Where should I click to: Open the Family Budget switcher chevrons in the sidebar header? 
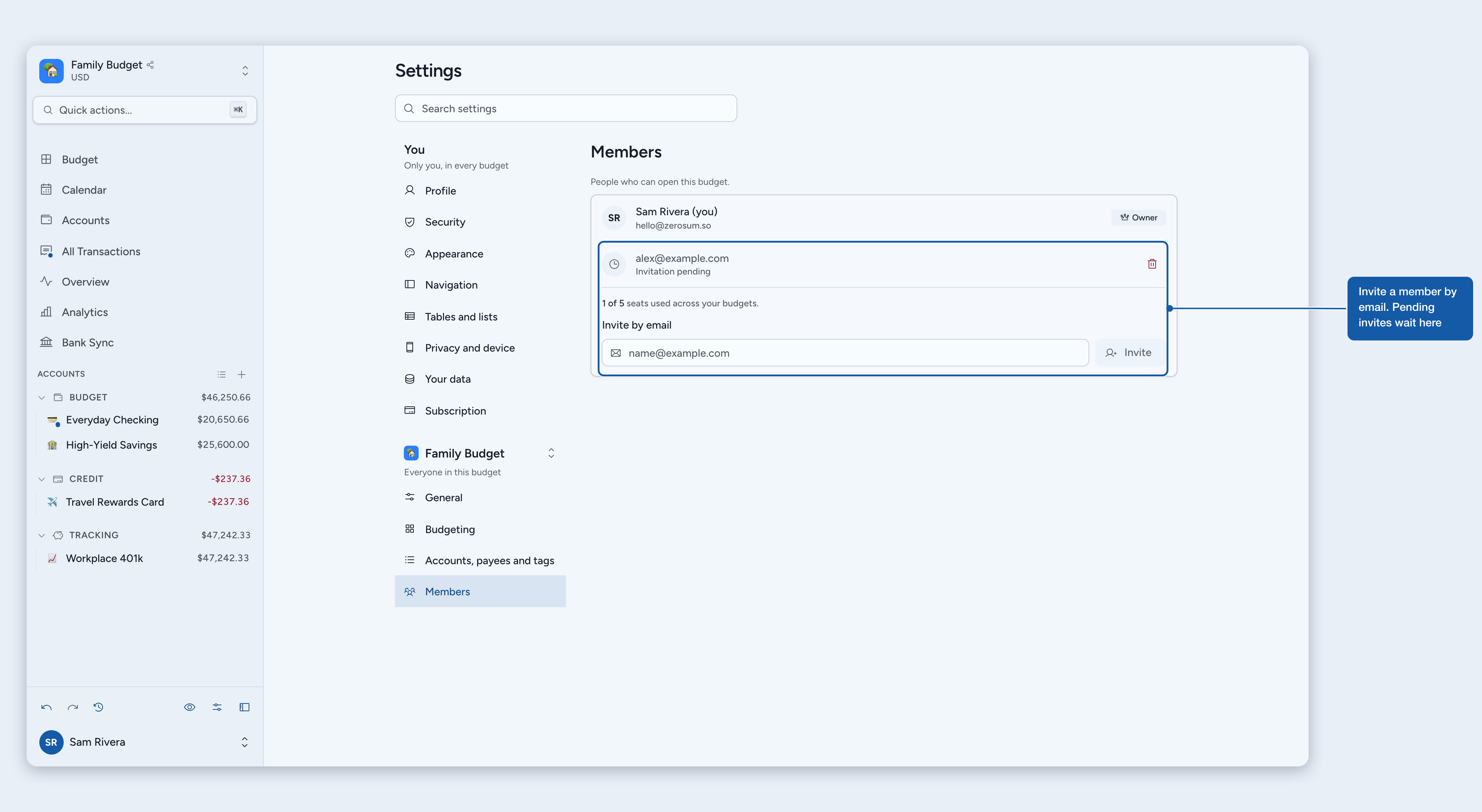[245, 71]
